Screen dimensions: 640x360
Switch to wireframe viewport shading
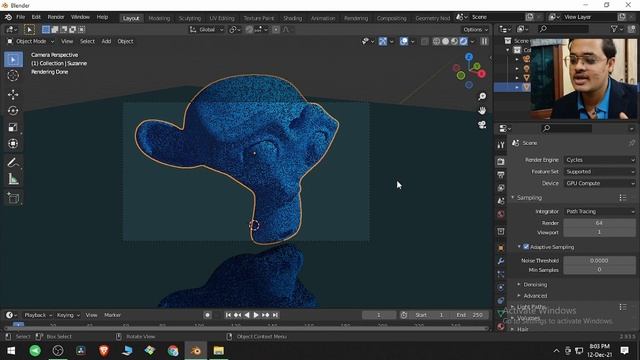pyautogui.click(x=436, y=41)
